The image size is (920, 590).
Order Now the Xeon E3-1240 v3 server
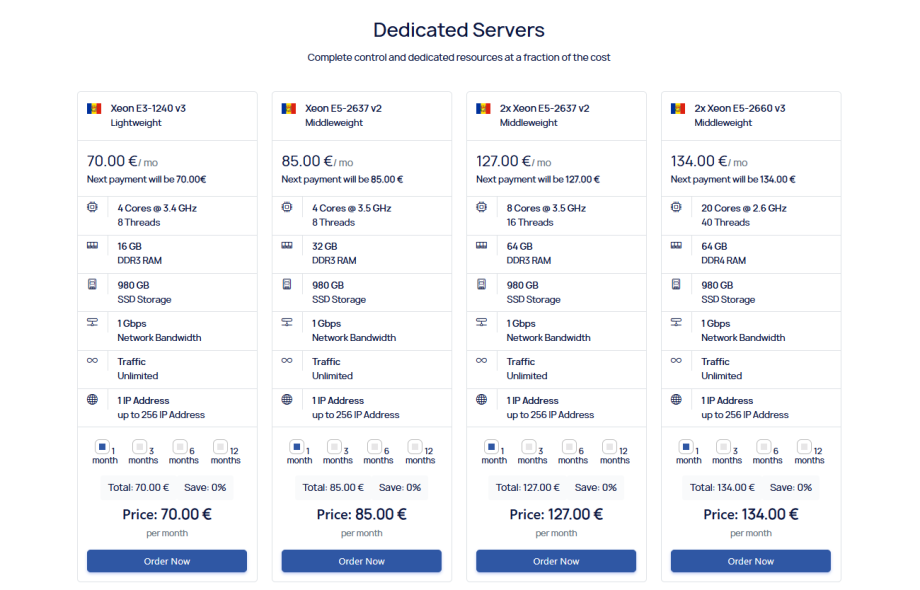[x=166, y=561]
